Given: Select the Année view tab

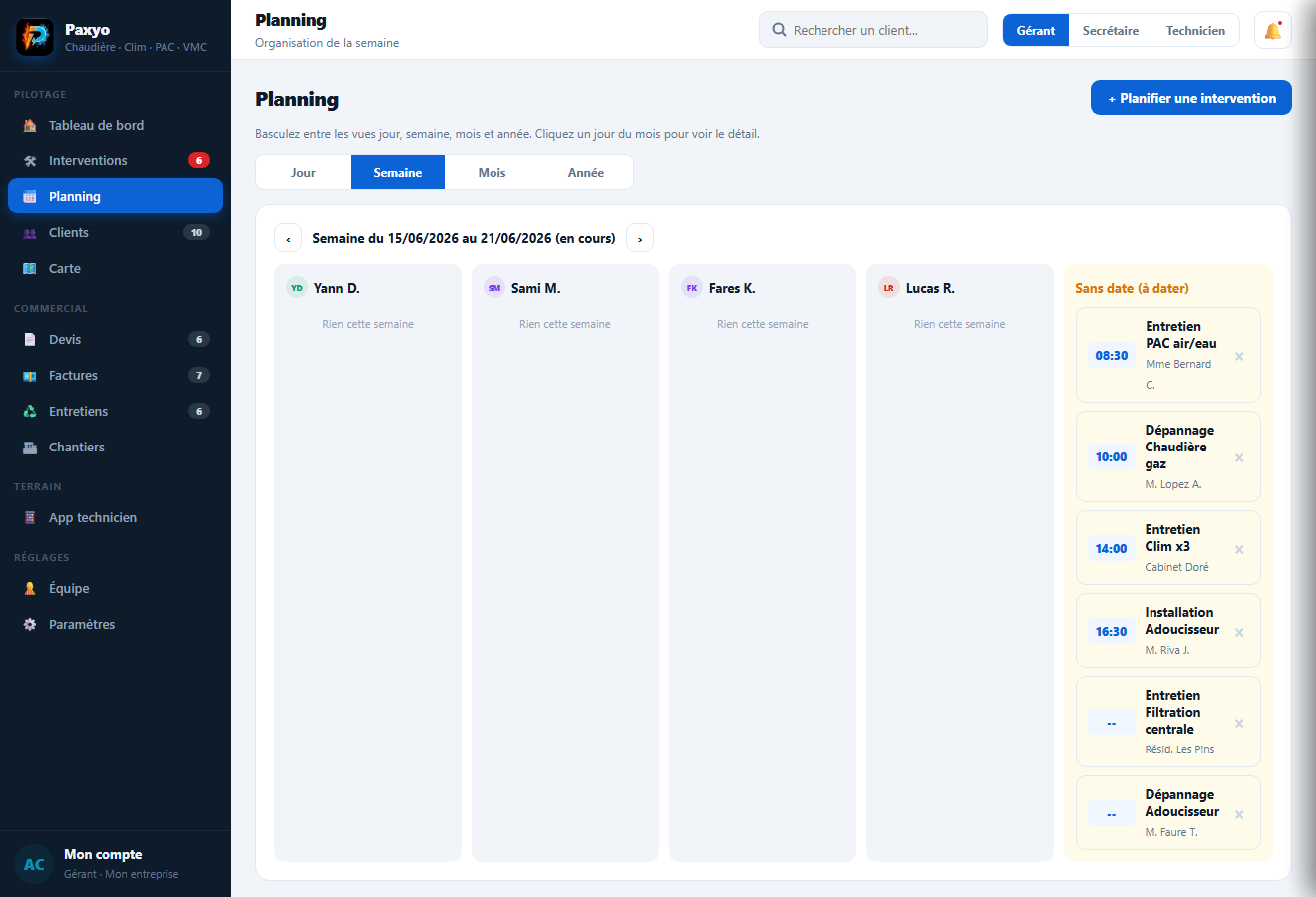Looking at the screenshot, I should (586, 172).
